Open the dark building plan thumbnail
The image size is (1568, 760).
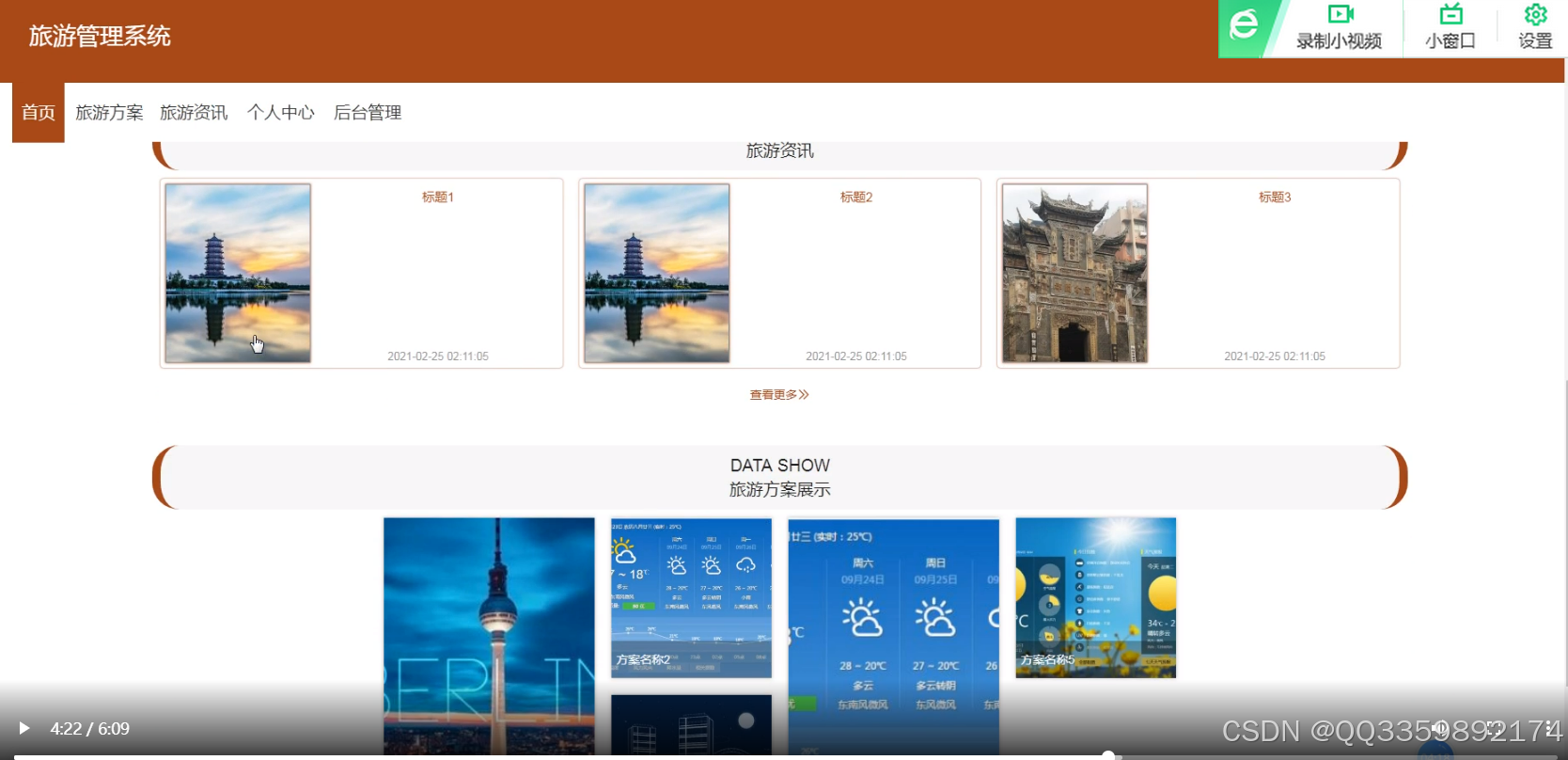[x=691, y=725]
